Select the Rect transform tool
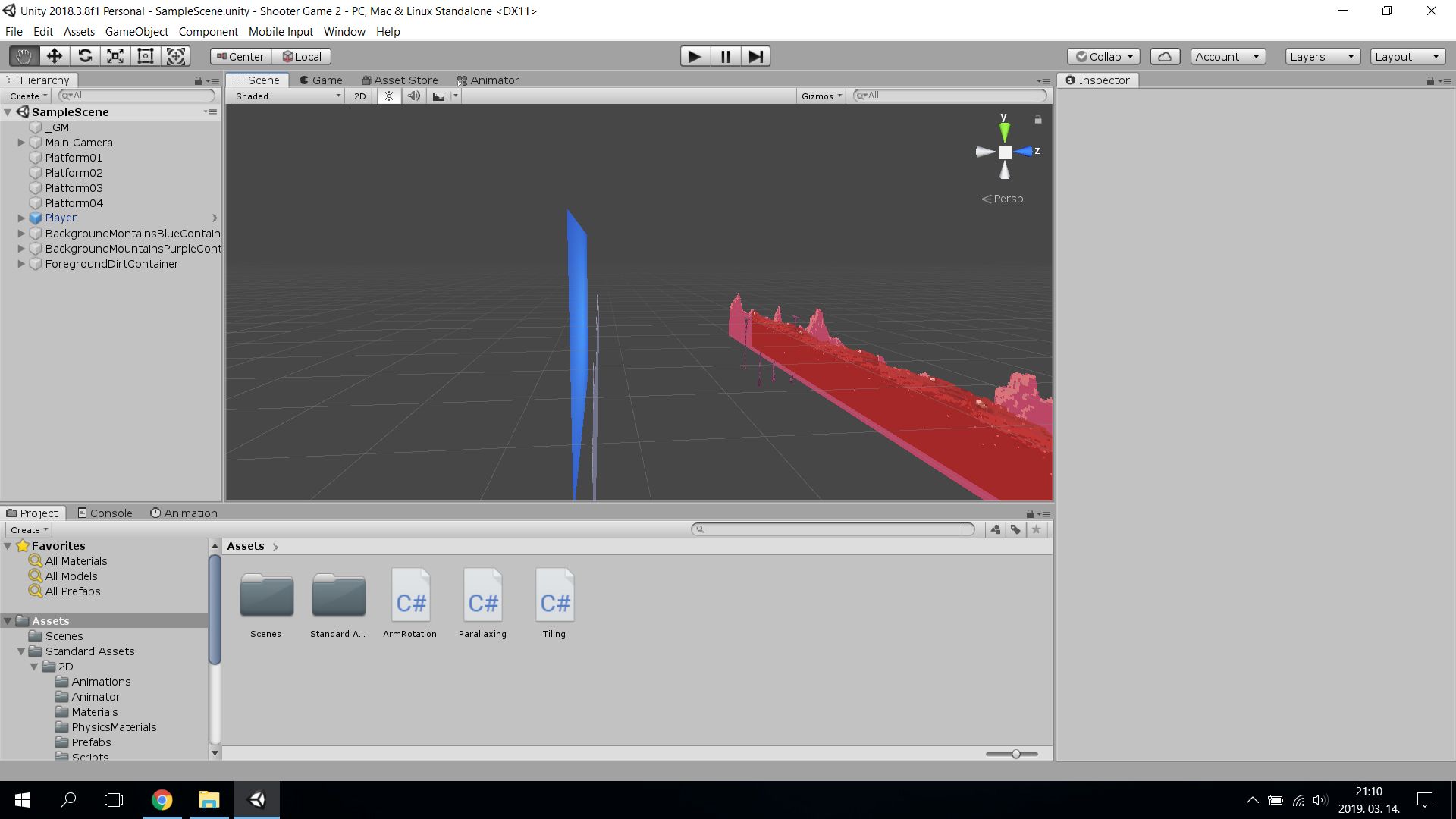1456x819 pixels. pyautogui.click(x=146, y=56)
